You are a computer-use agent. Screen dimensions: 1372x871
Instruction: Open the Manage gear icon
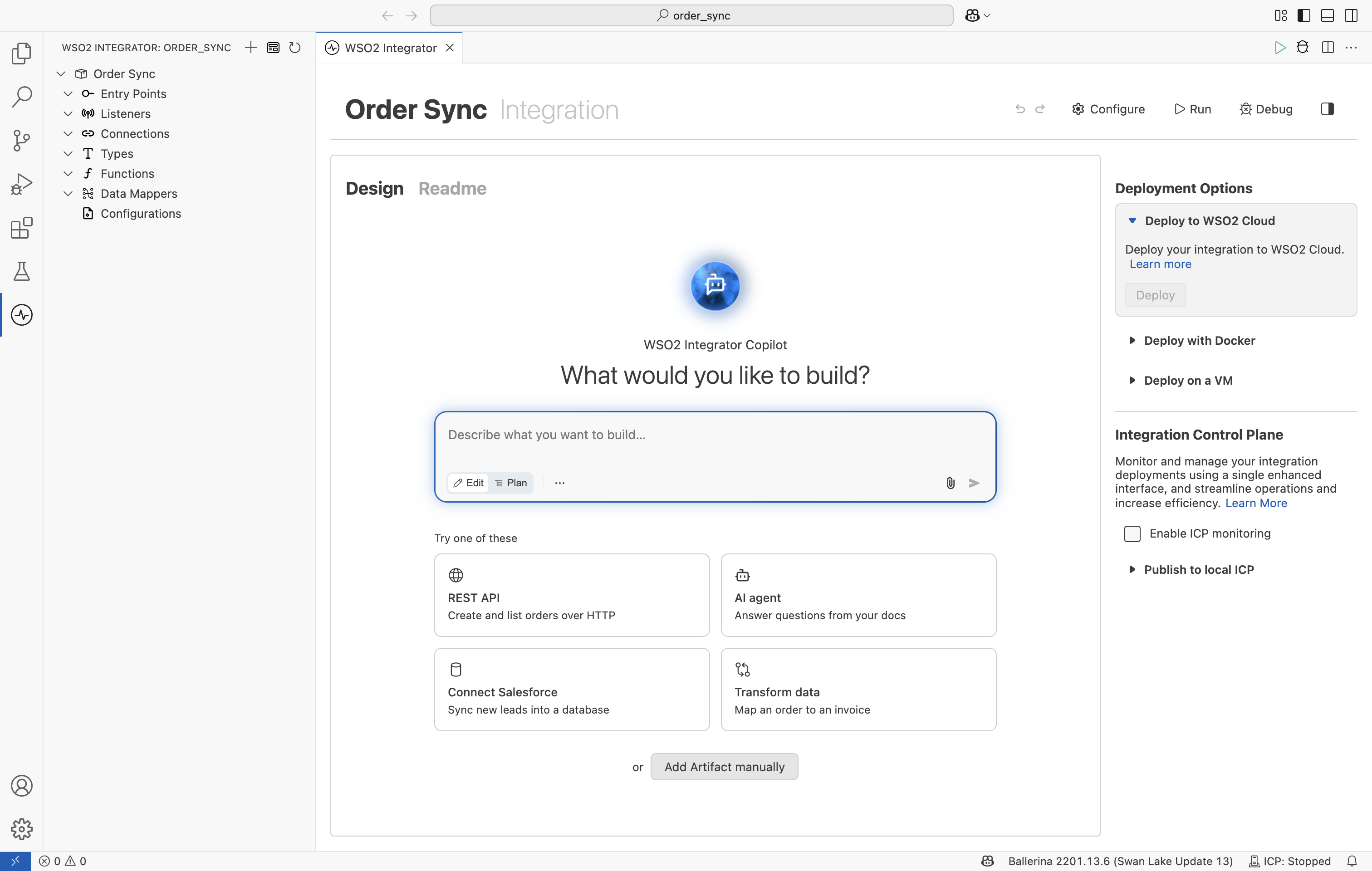coord(22,829)
